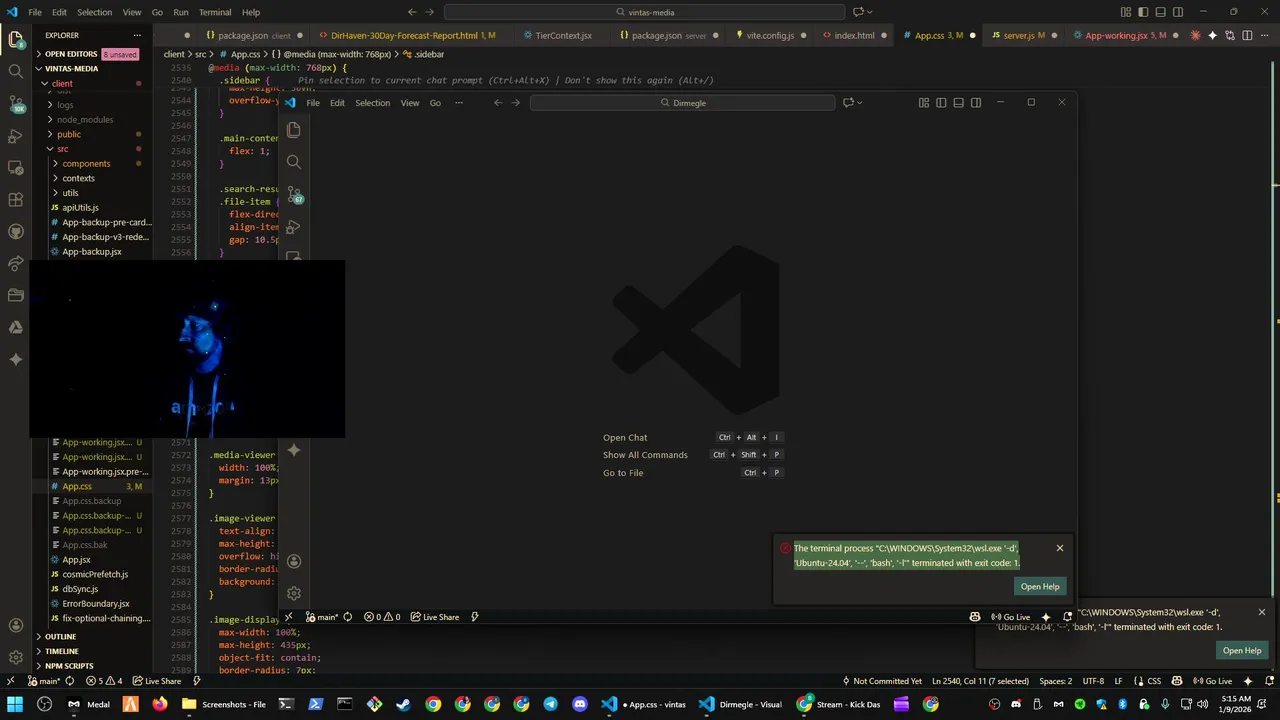This screenshot has height=720, width=1280.
Task: Click Go Forward arrow in Dirmegle title bar
Action: (516, 102)
